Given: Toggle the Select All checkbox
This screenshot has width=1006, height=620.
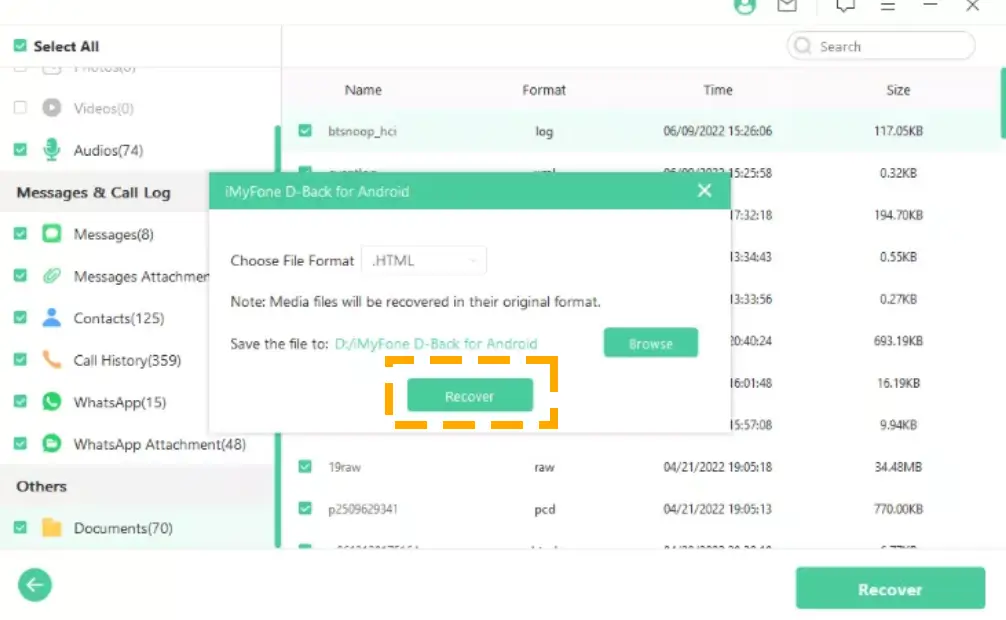Looking at the screenshot, I should [20, 46].
